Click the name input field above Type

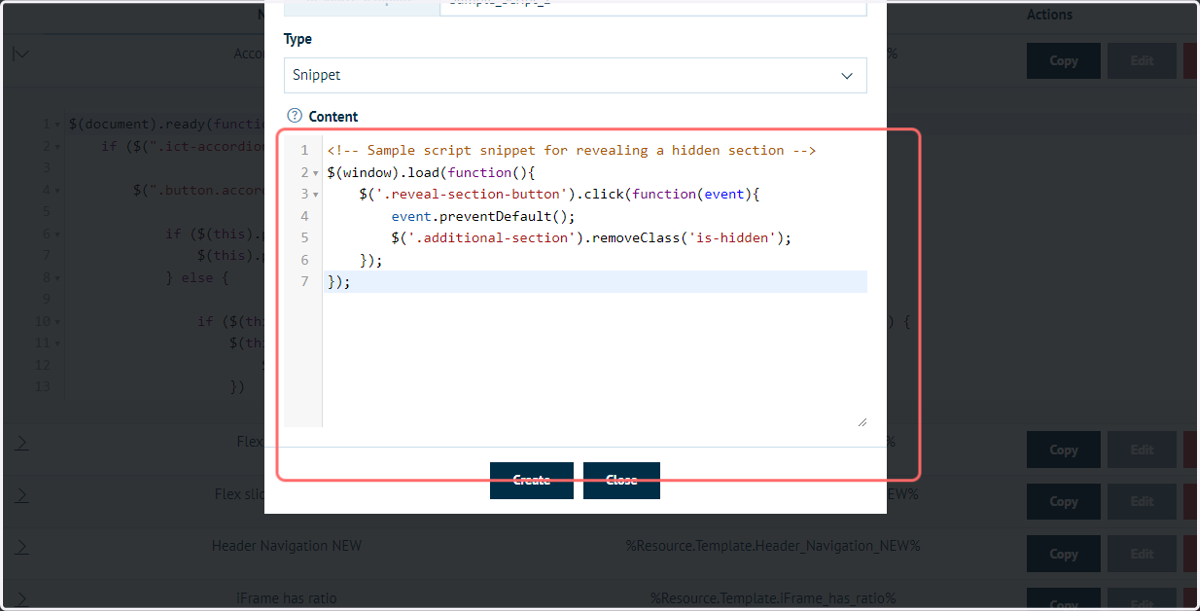(x=653, y=7)
